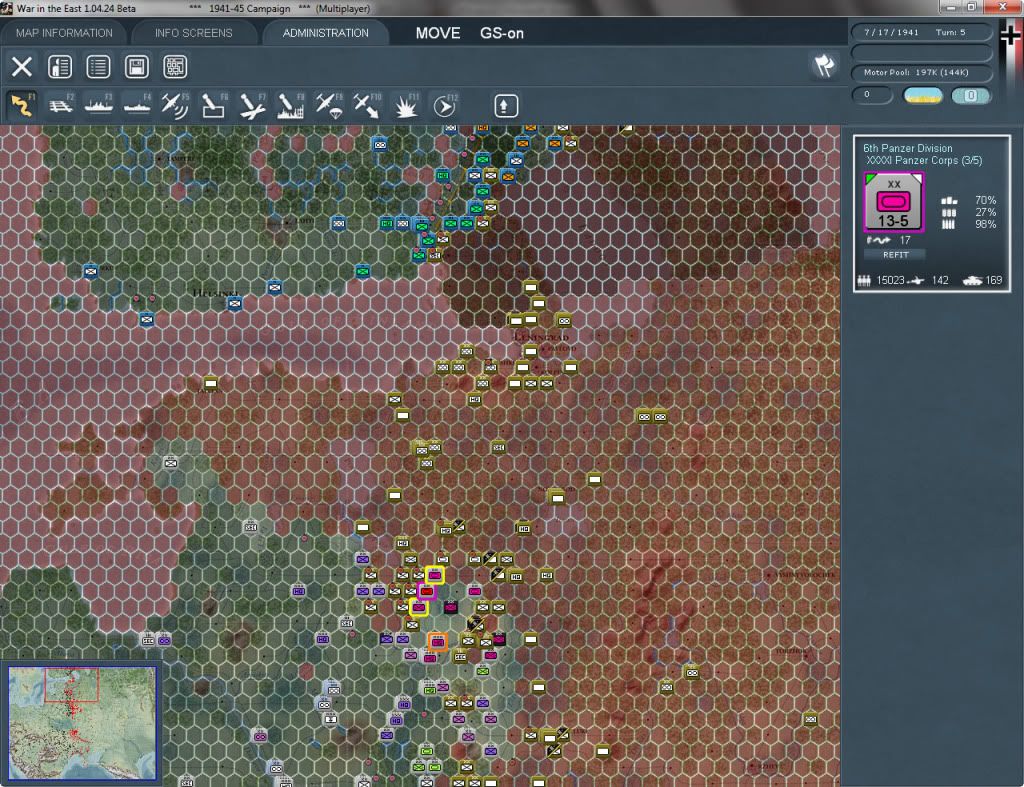Select the pink-highlighted selected unit on the map
The height and width of the screenshot is (787, 1024).
[x=426, y=592]
